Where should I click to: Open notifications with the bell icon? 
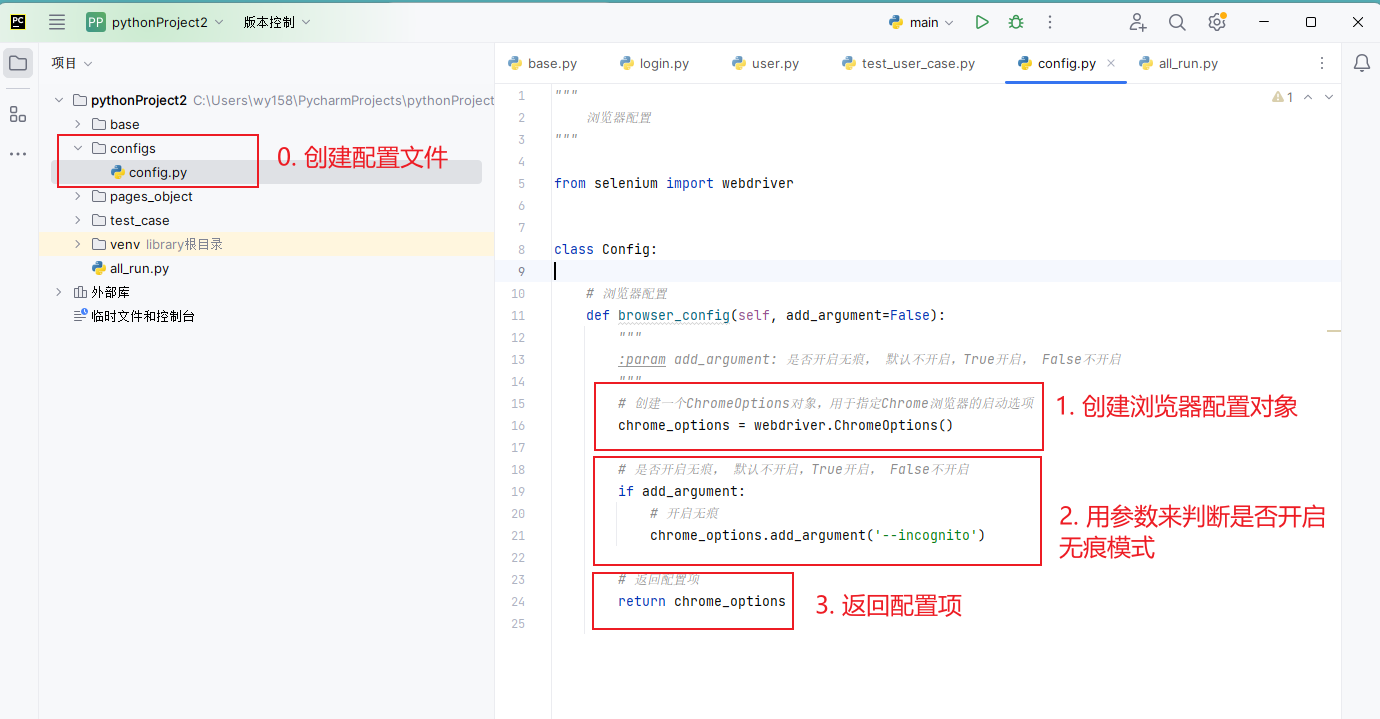tap(1361, 62)
